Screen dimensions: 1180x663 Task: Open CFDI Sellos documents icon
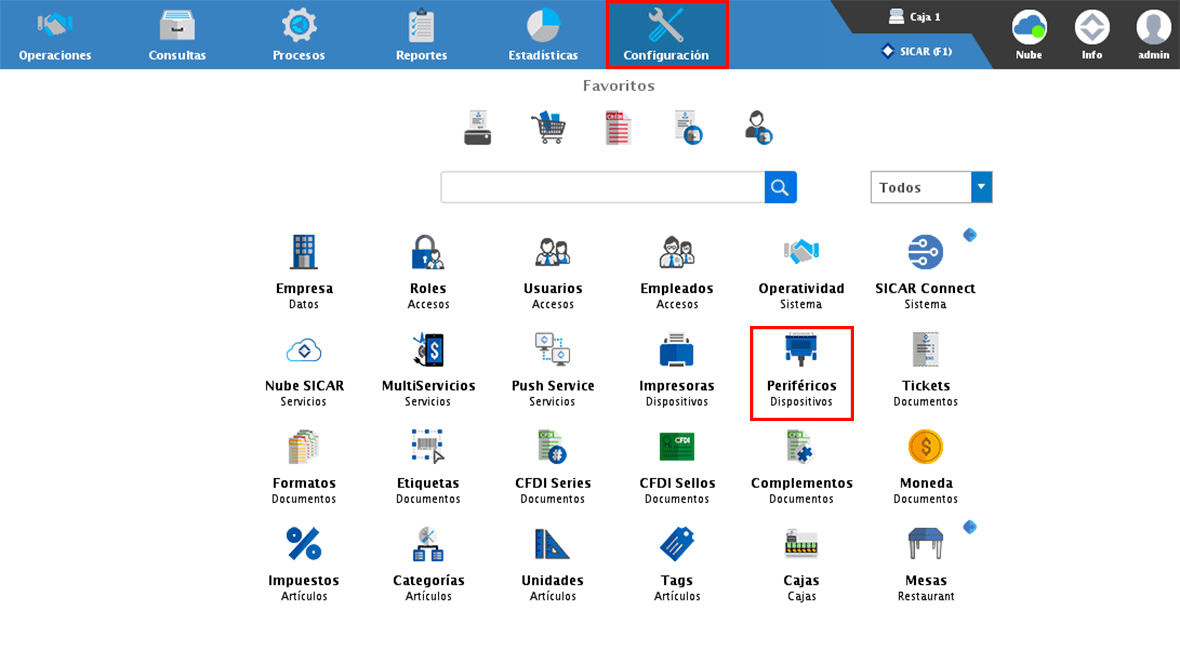(x=677, y=448)
